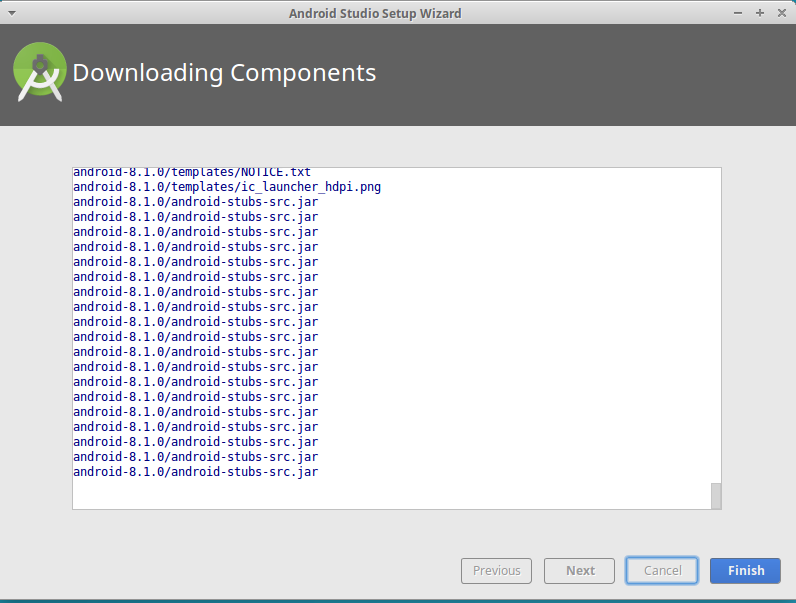796x603 pixels.
Task: Minimize the Setup Wizard window
Action: (738, 13)
